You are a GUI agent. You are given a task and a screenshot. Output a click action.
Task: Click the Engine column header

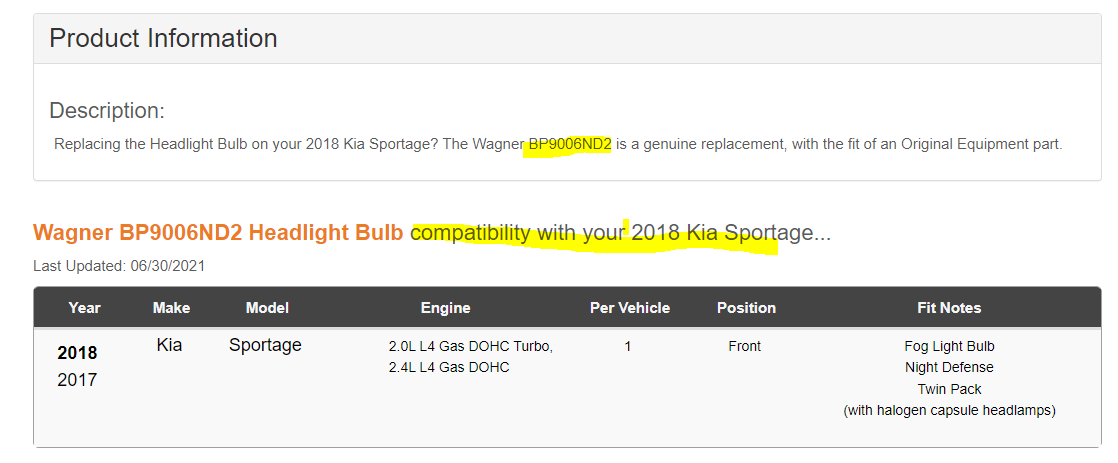445,308
